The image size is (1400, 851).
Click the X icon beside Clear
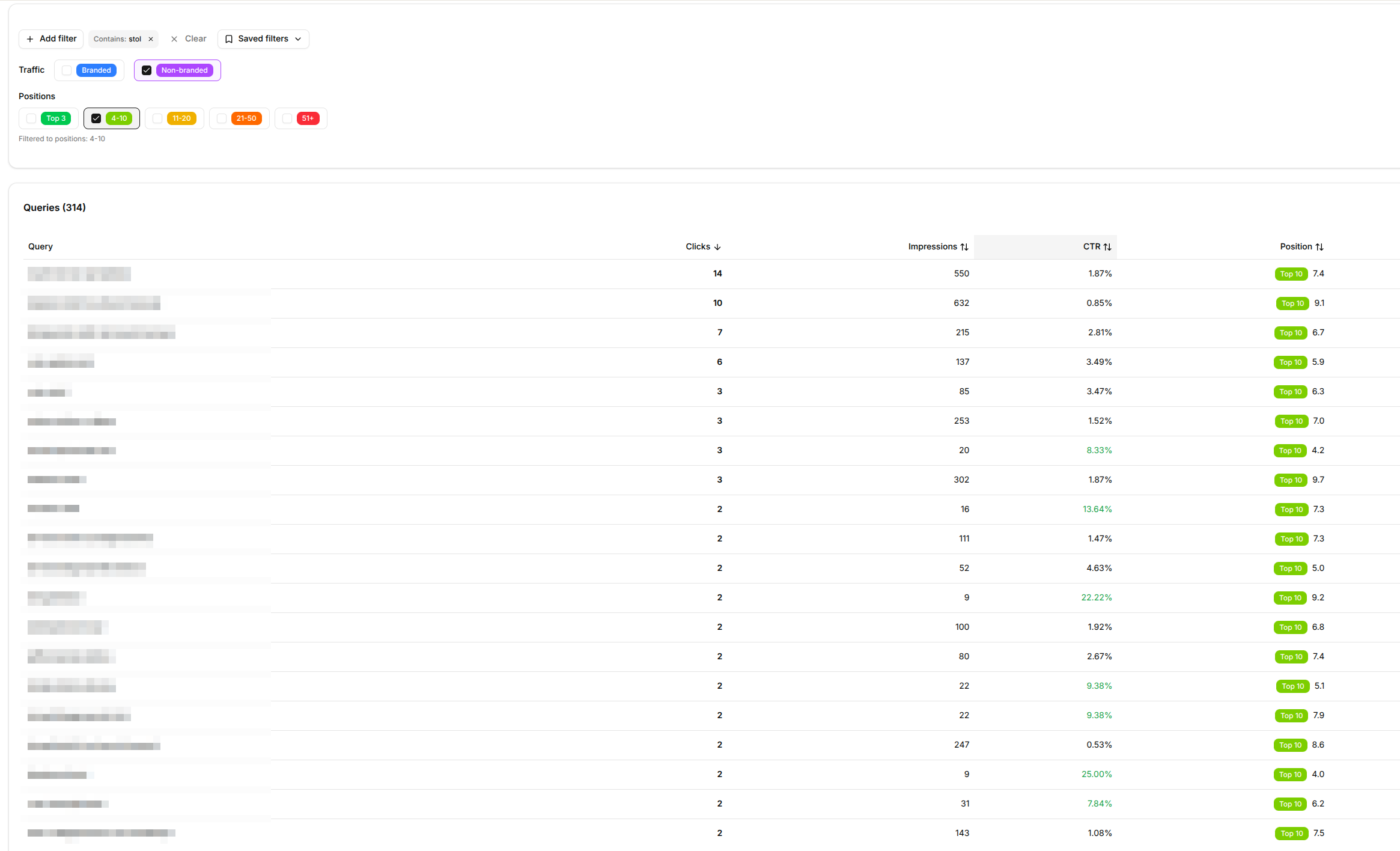coord(174,38)
